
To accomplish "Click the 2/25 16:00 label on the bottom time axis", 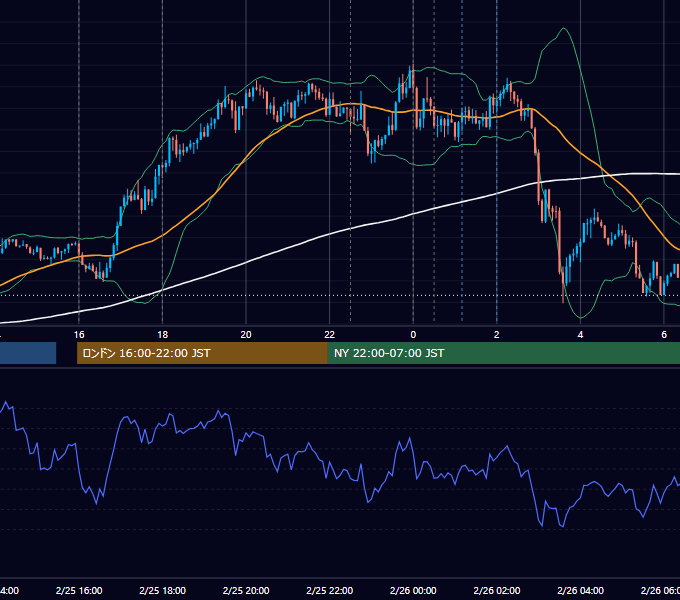I will (79, 590).
